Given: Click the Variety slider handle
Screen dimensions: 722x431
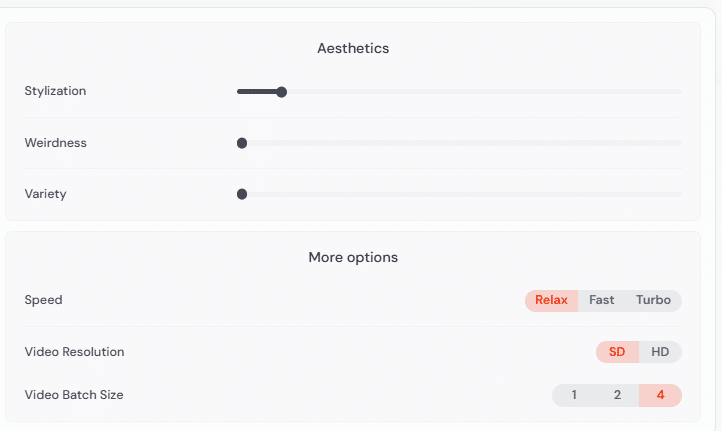Looking at the screenshot, I should point(242,194).
